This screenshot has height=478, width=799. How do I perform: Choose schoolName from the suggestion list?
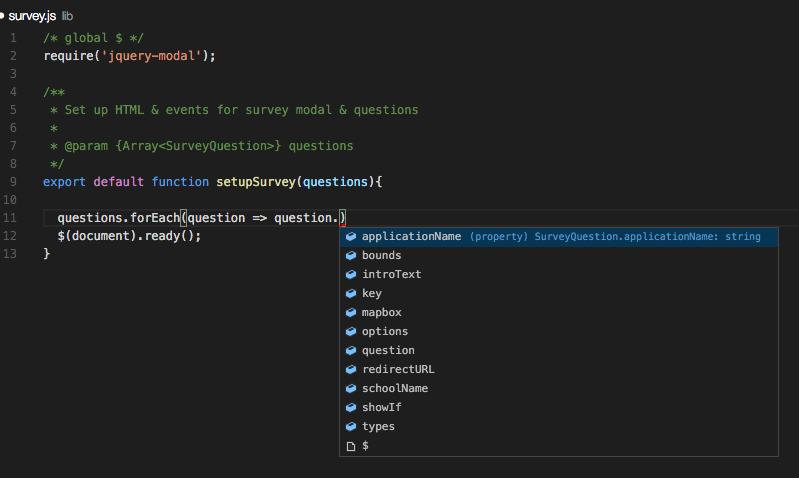(x=395, y=389)
